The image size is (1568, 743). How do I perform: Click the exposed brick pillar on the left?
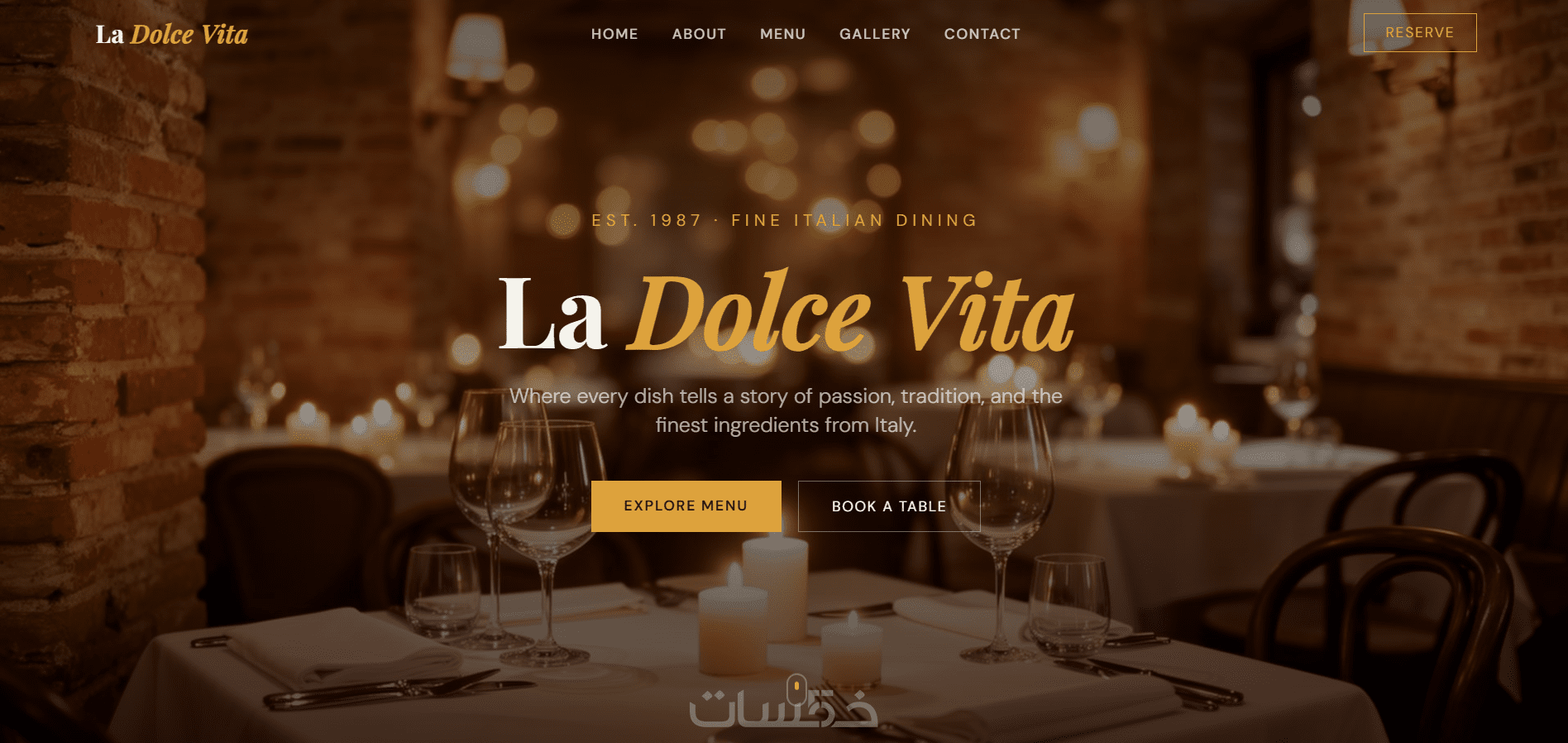[99, 331]
